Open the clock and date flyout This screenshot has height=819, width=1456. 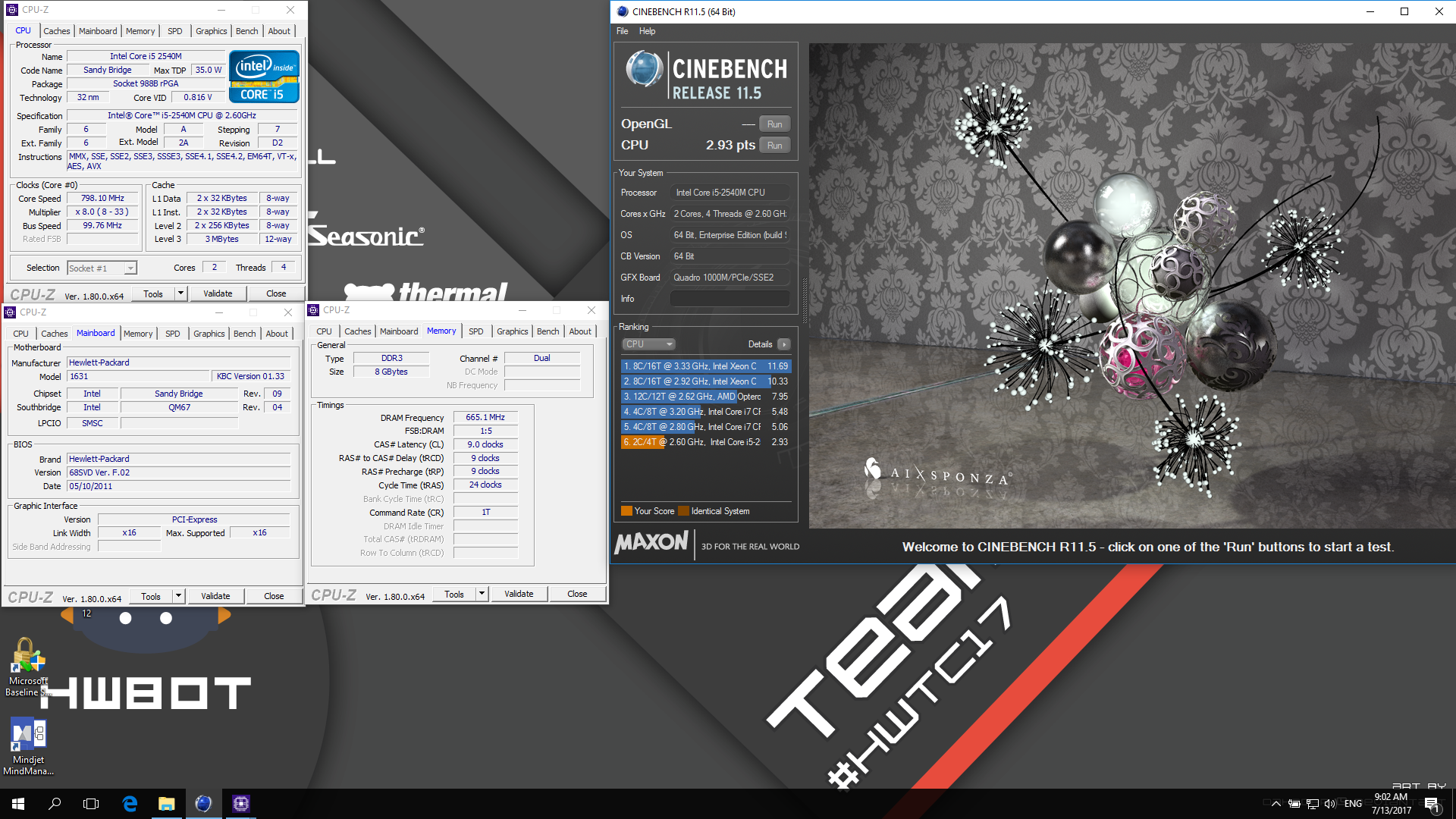tap(1391, 804)
